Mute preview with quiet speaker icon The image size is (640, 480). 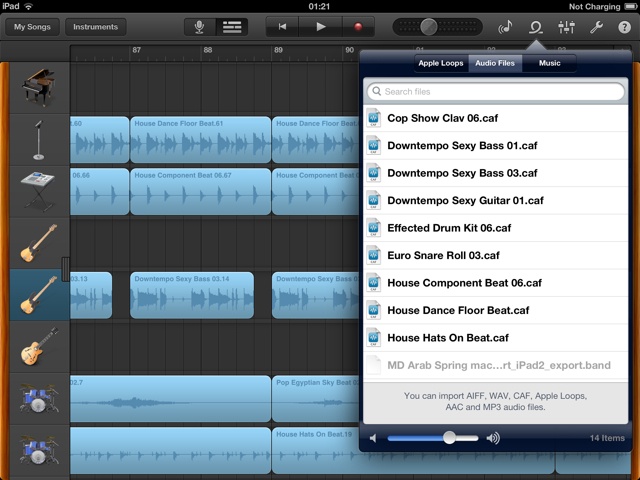click(373, 438)
